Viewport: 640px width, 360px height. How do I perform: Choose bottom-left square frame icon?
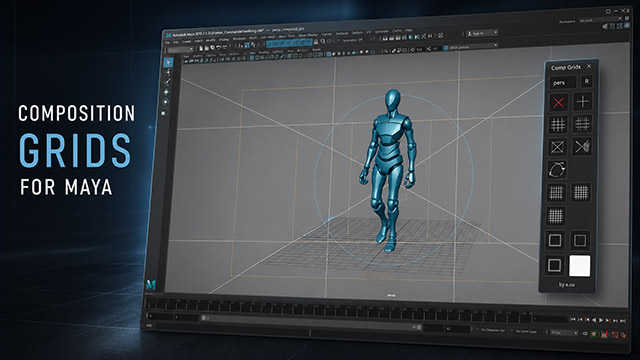pyautogui.click(x=554, y=265)
